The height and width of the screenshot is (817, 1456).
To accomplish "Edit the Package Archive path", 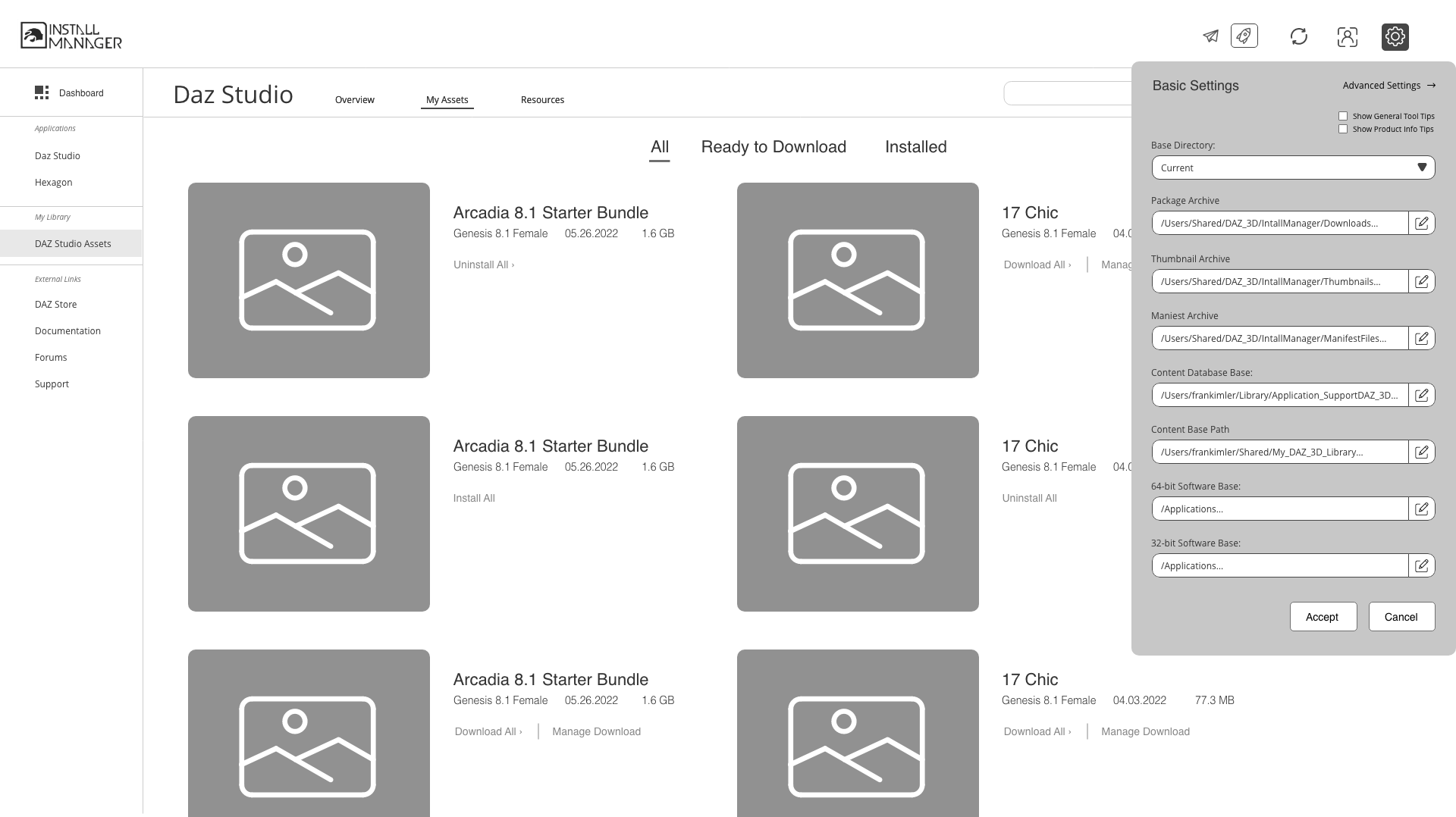I will [x=1422, y=223].
